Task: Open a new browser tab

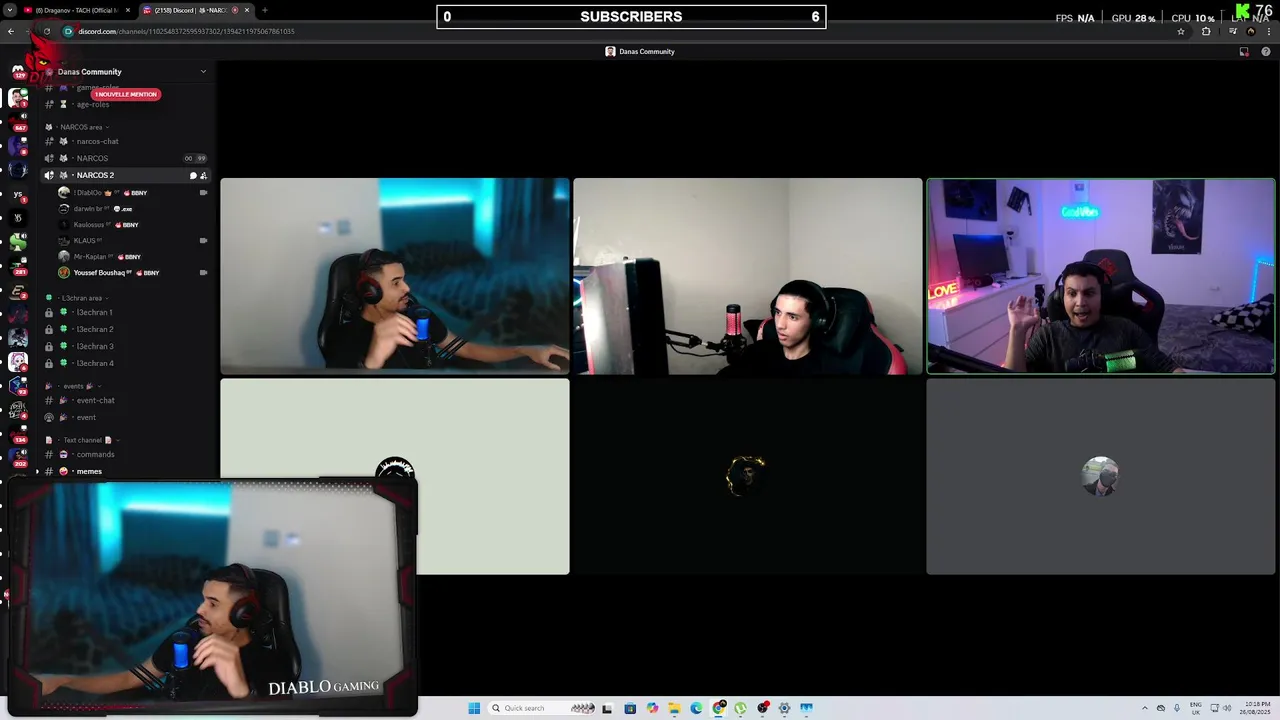Action: [x=264, y=10]
